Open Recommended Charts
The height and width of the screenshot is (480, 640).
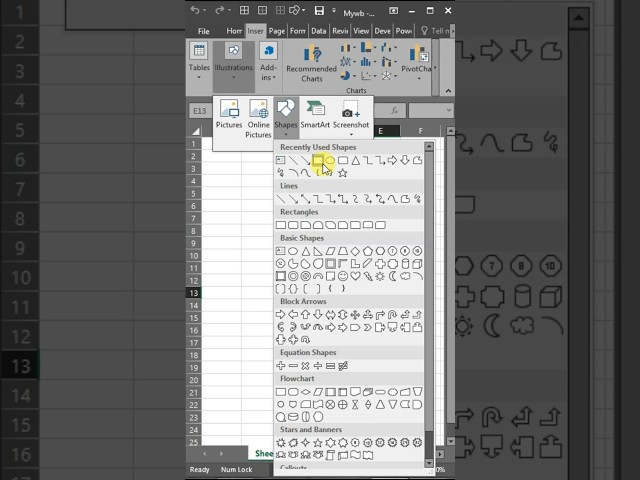311,64
